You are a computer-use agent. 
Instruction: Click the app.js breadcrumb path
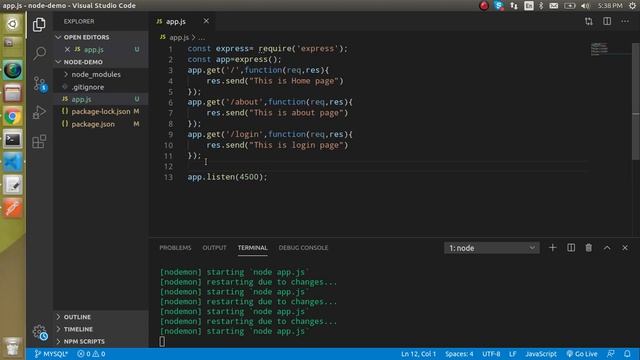point(179,37)
